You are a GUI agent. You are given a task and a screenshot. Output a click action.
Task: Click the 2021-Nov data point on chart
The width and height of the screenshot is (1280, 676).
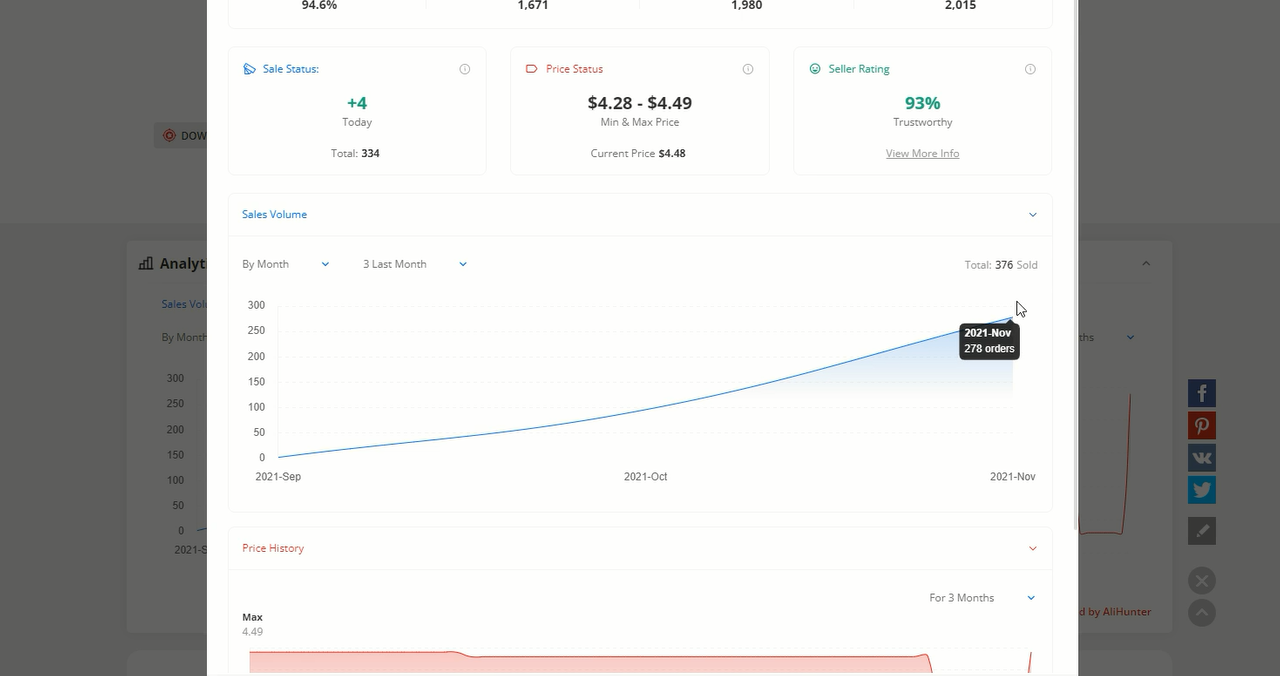(x=1012, y=318)
